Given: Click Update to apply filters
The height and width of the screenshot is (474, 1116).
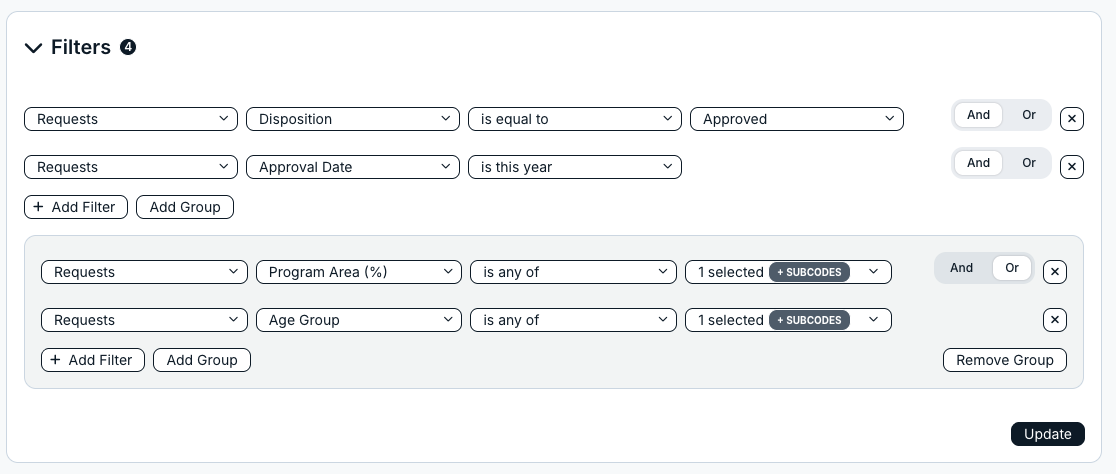Looking at the screenshot, I should tap(1048, 434).
